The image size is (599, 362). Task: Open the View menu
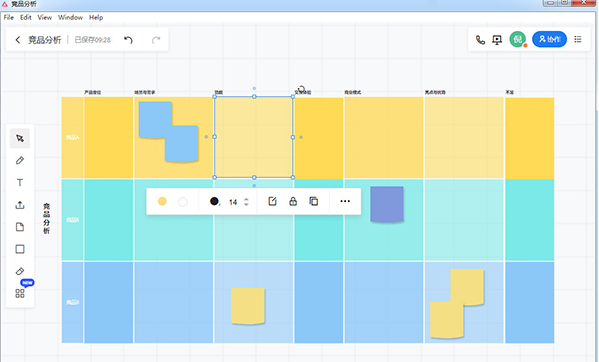point(45,18)
